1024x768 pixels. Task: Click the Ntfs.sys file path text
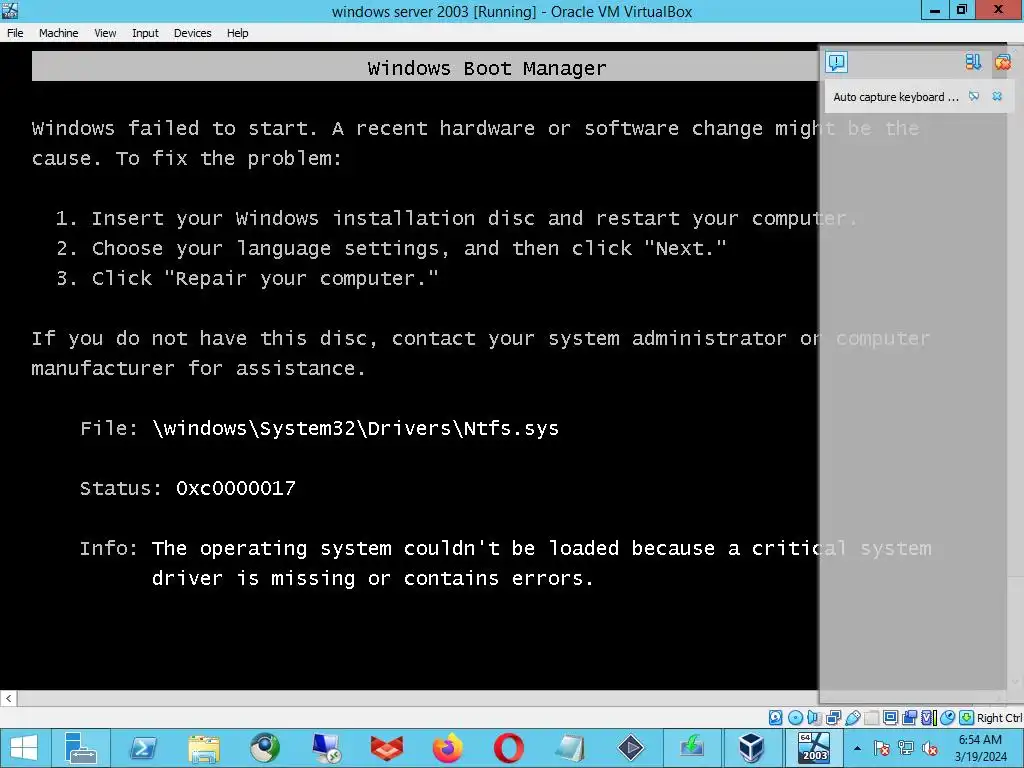pos(355,428)
